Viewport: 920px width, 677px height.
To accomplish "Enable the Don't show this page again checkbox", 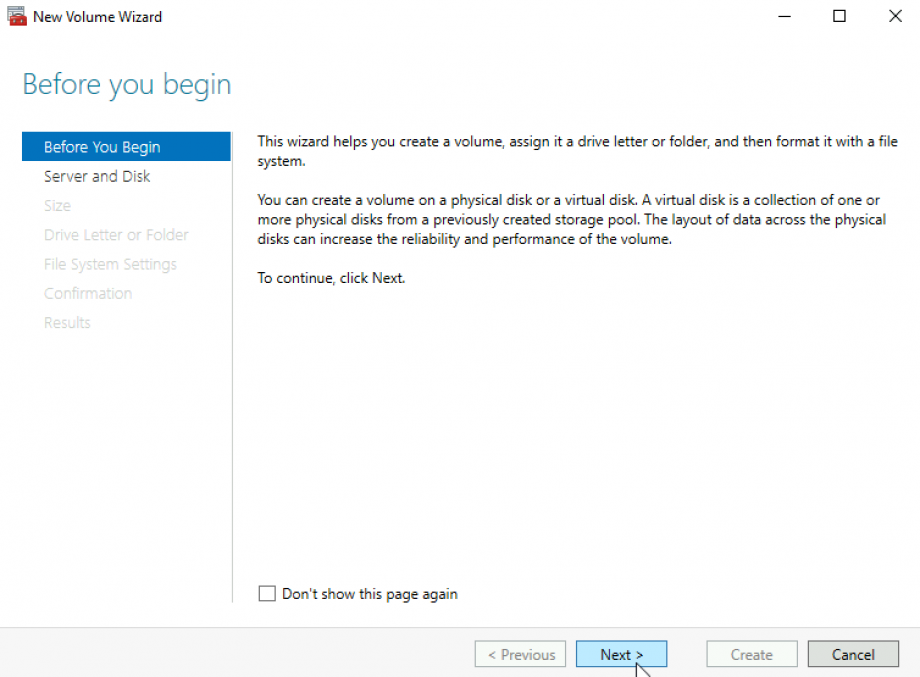I will 267,593.
